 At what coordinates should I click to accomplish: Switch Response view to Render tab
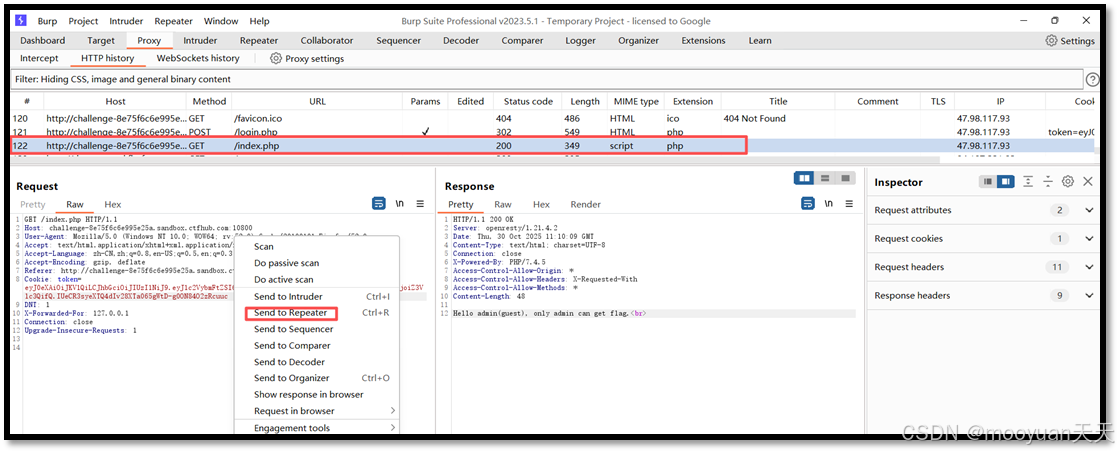coord(585,205)
